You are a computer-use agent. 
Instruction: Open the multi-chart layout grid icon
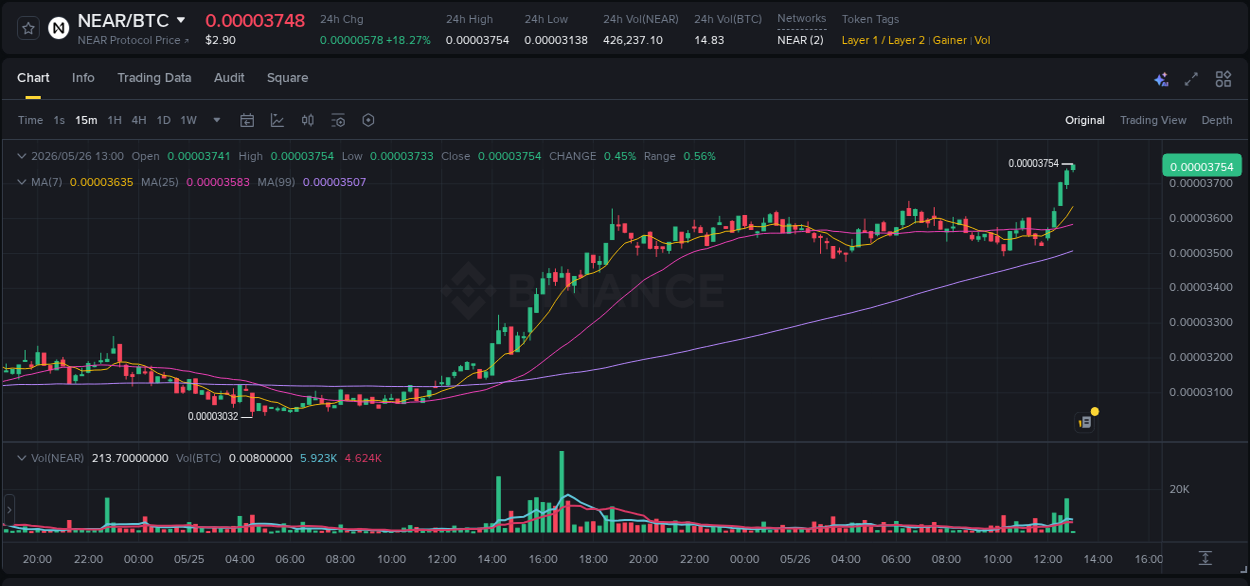click(x=1223, y=79)
